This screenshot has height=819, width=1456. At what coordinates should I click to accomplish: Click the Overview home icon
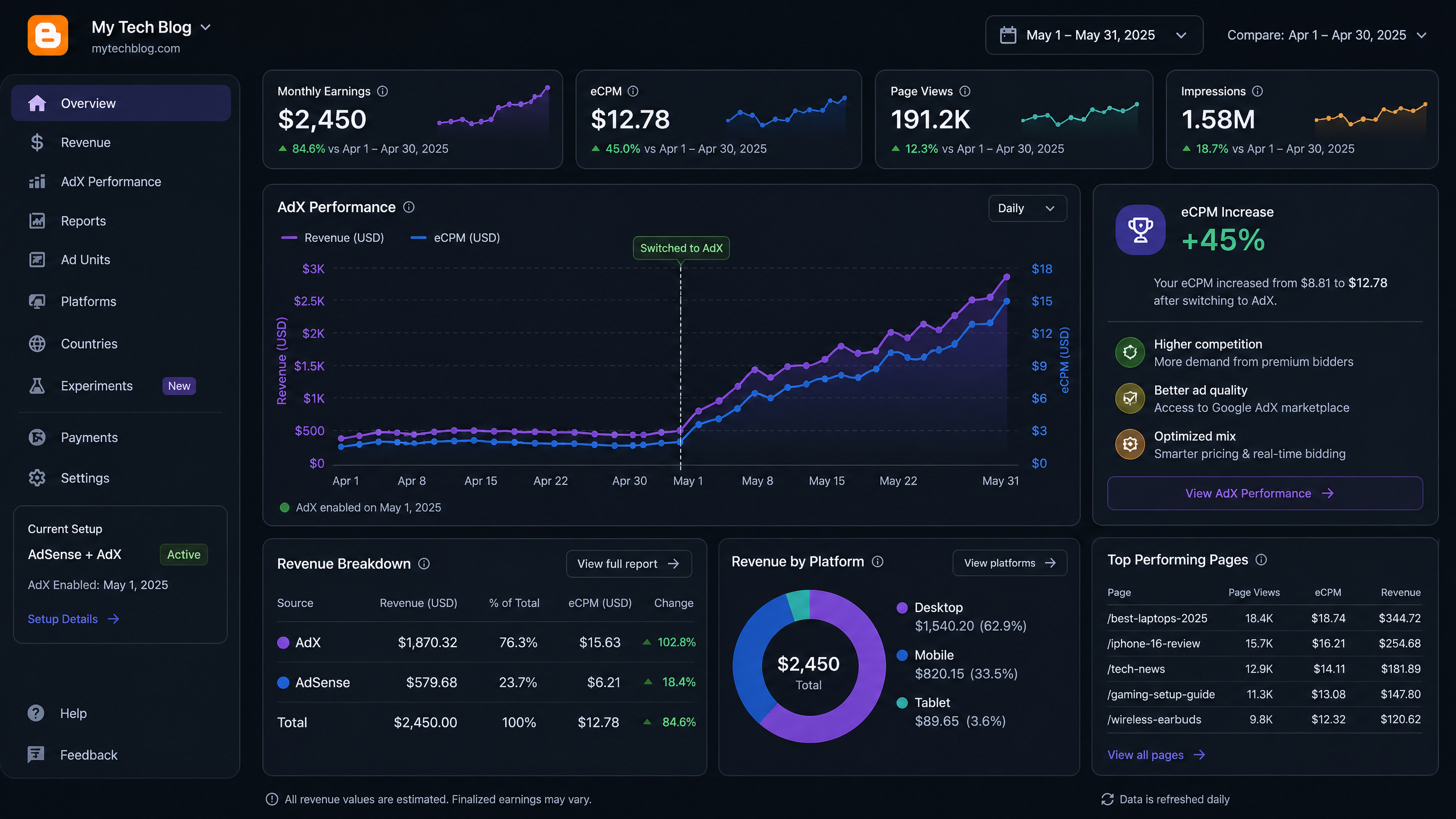[37, 103]
